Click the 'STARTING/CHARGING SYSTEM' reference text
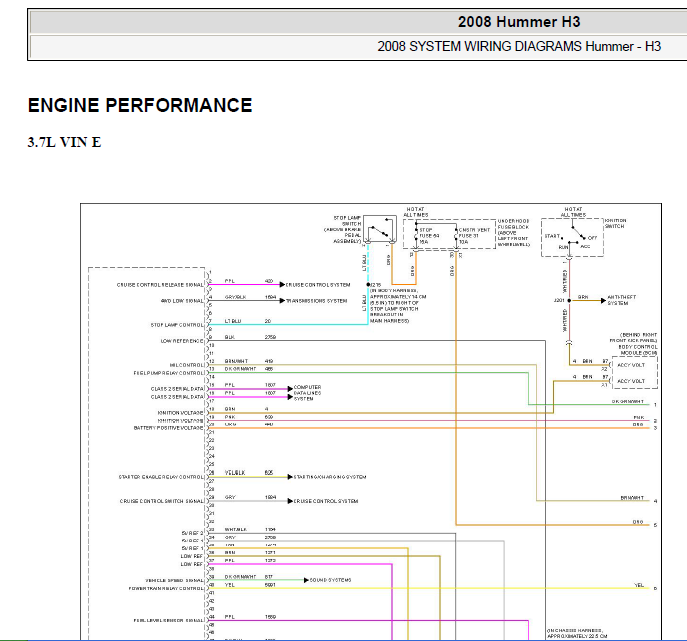687x641 pixels. pyautogui.click(x=330, y=477)
